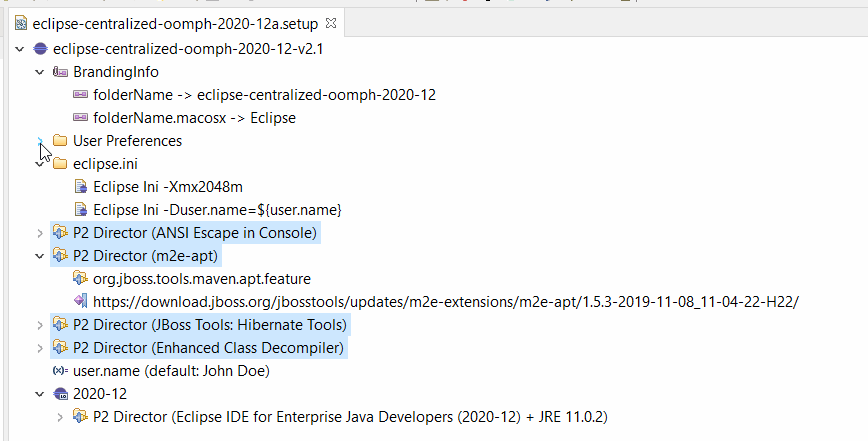Click the P2 Director icon for ANSI Escape in Console
Viewport: 868px width, 441px height.
60,232
